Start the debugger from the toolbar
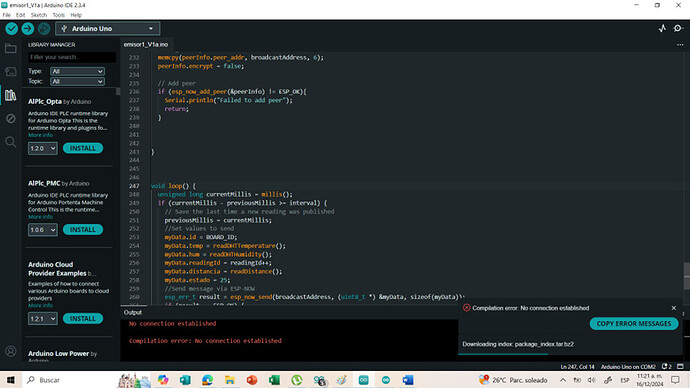This screenshot has width=690, height=388. (44, 29)
